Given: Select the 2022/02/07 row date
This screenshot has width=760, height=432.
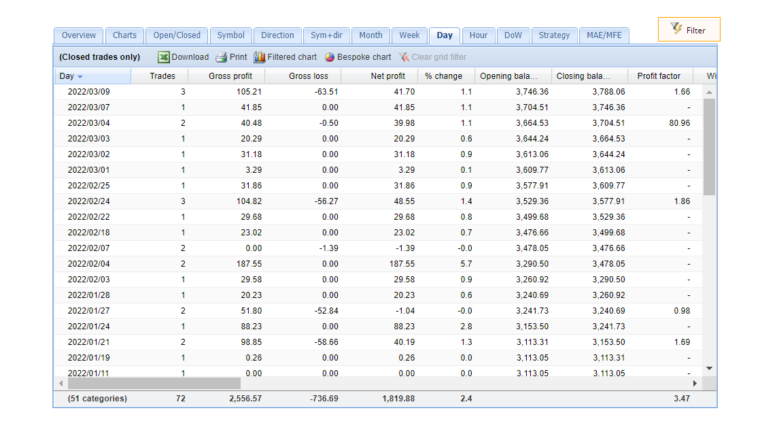Looking at the screenshot, I should tap(89, 248).
